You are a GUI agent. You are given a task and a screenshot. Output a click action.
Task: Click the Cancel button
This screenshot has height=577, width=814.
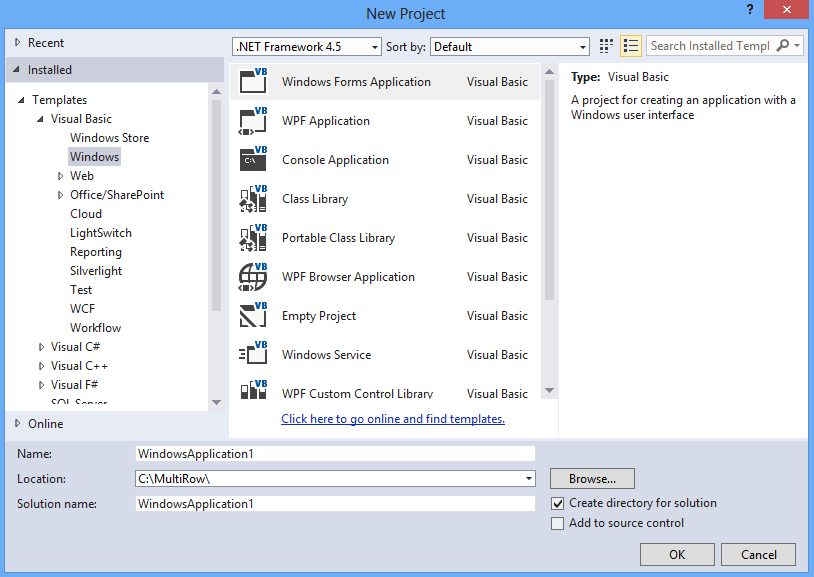pos(758,555)
